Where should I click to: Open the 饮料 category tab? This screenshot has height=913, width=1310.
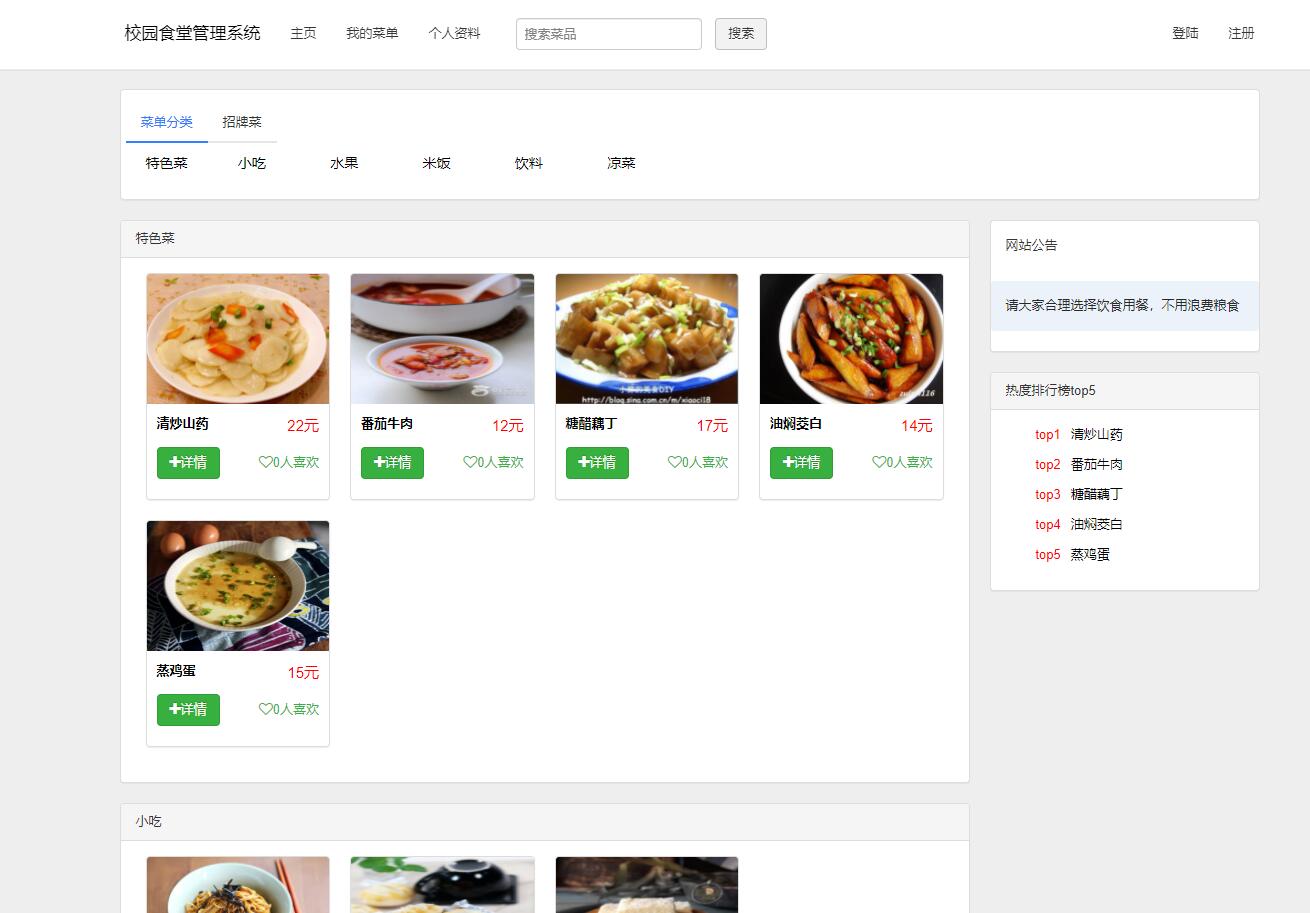point(528,163)
